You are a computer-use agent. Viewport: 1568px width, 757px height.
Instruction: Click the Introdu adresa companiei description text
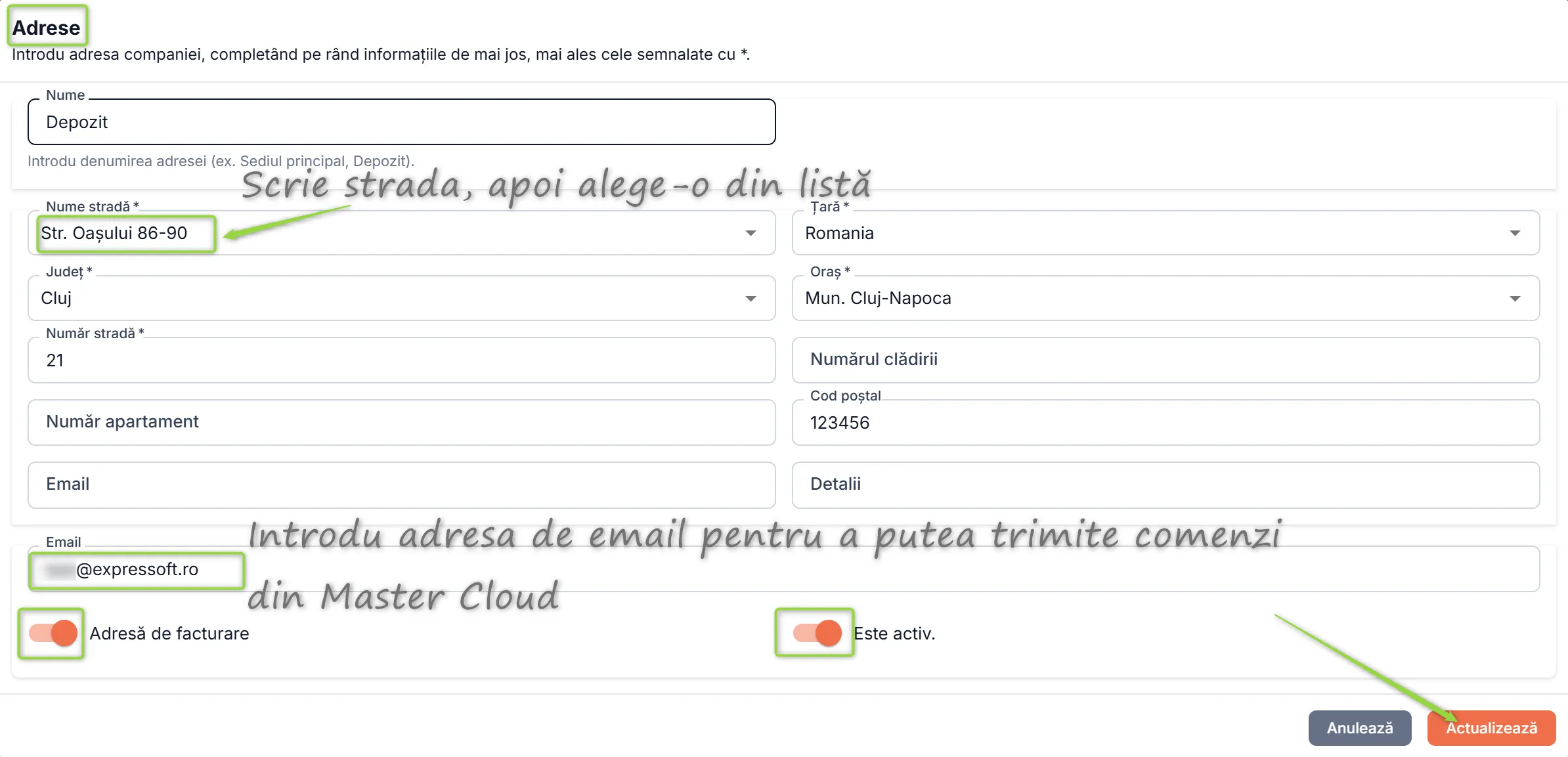(381, 54)
